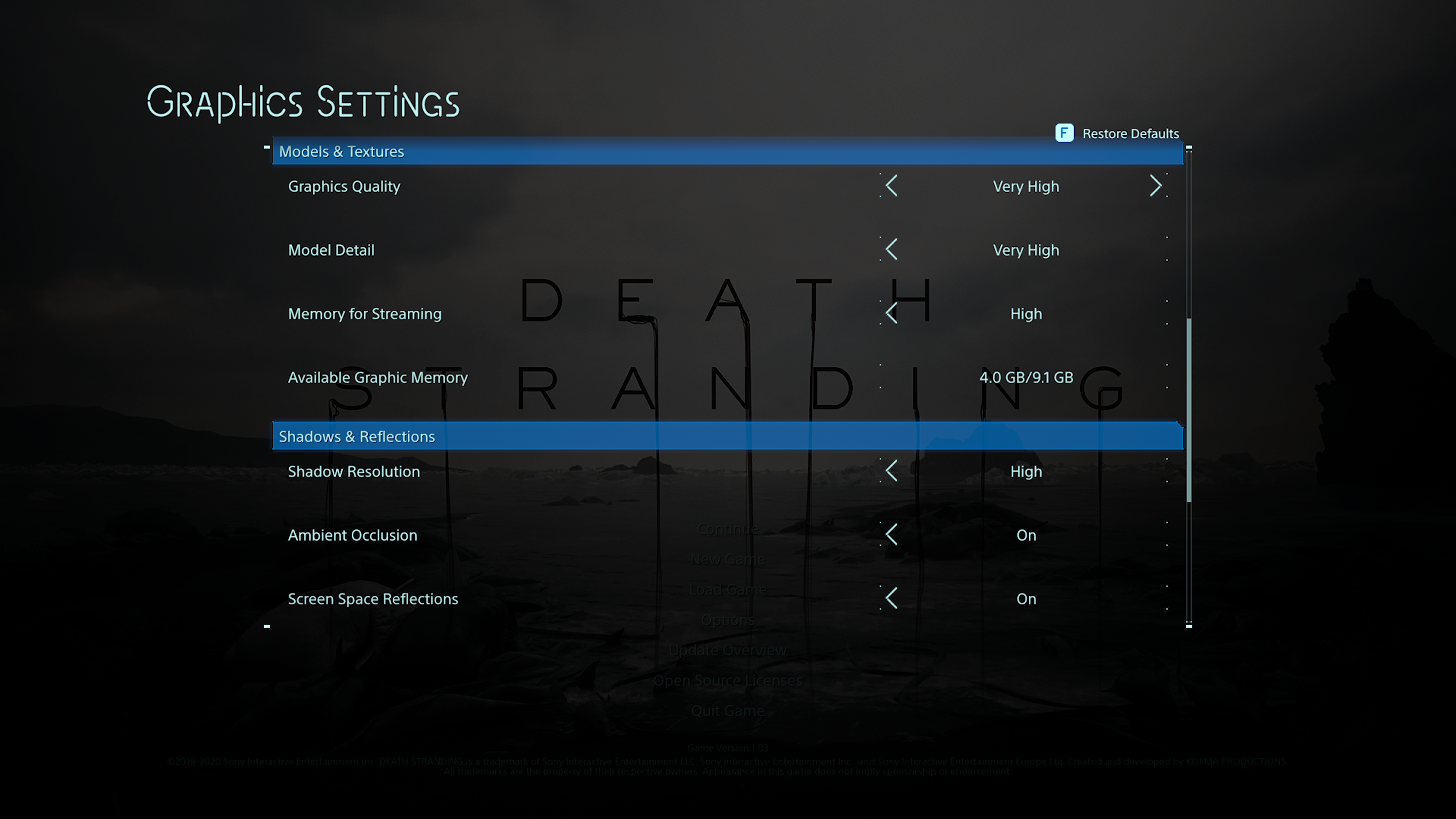1456x819 pixels.
Task: Increase Graphics Quality with the right arrow
Action: [1155, 186]
